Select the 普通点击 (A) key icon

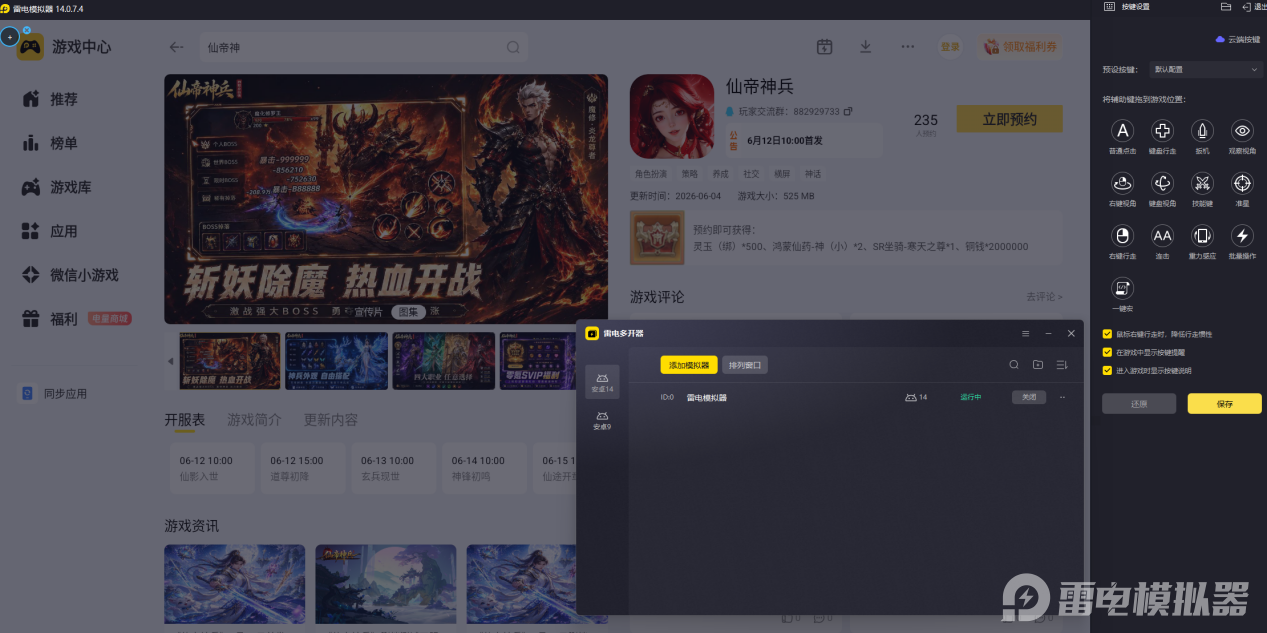pyautogui.click(x=1123, y=131)
